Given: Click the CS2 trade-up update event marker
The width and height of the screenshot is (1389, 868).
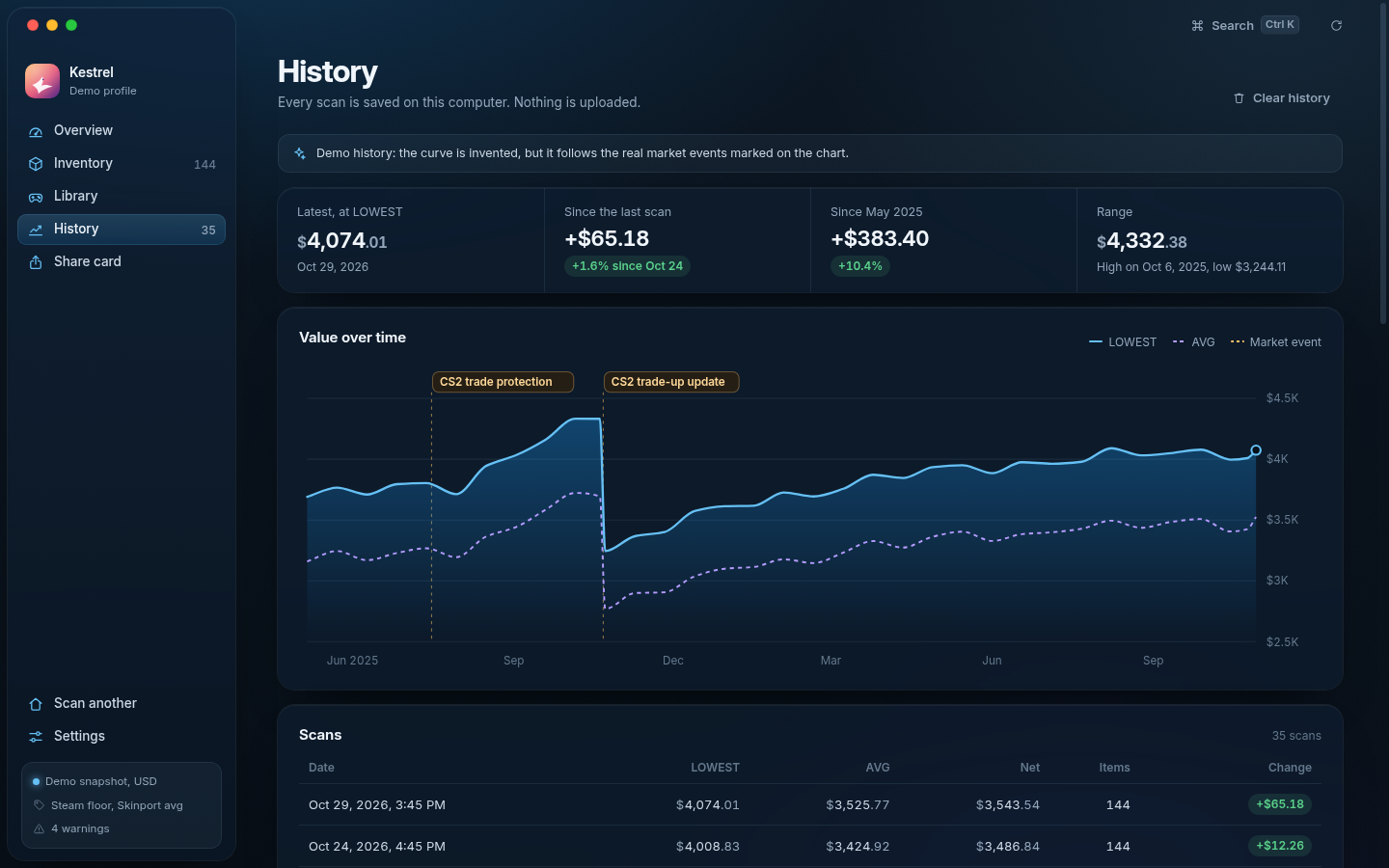Looking at the screenshot, I should pyautogui.click(x=671, y=382).
